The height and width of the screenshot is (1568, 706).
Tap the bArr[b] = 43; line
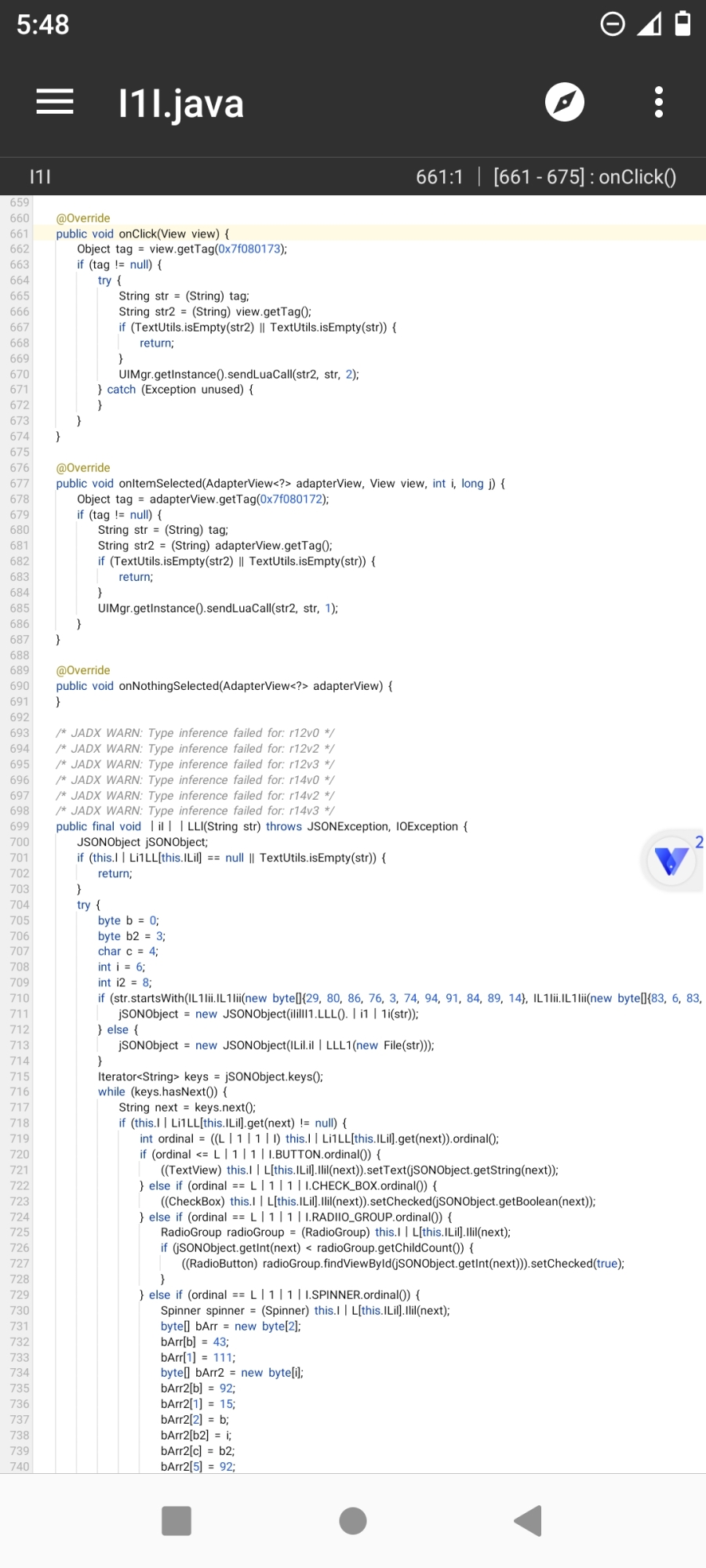[195, 1341]
